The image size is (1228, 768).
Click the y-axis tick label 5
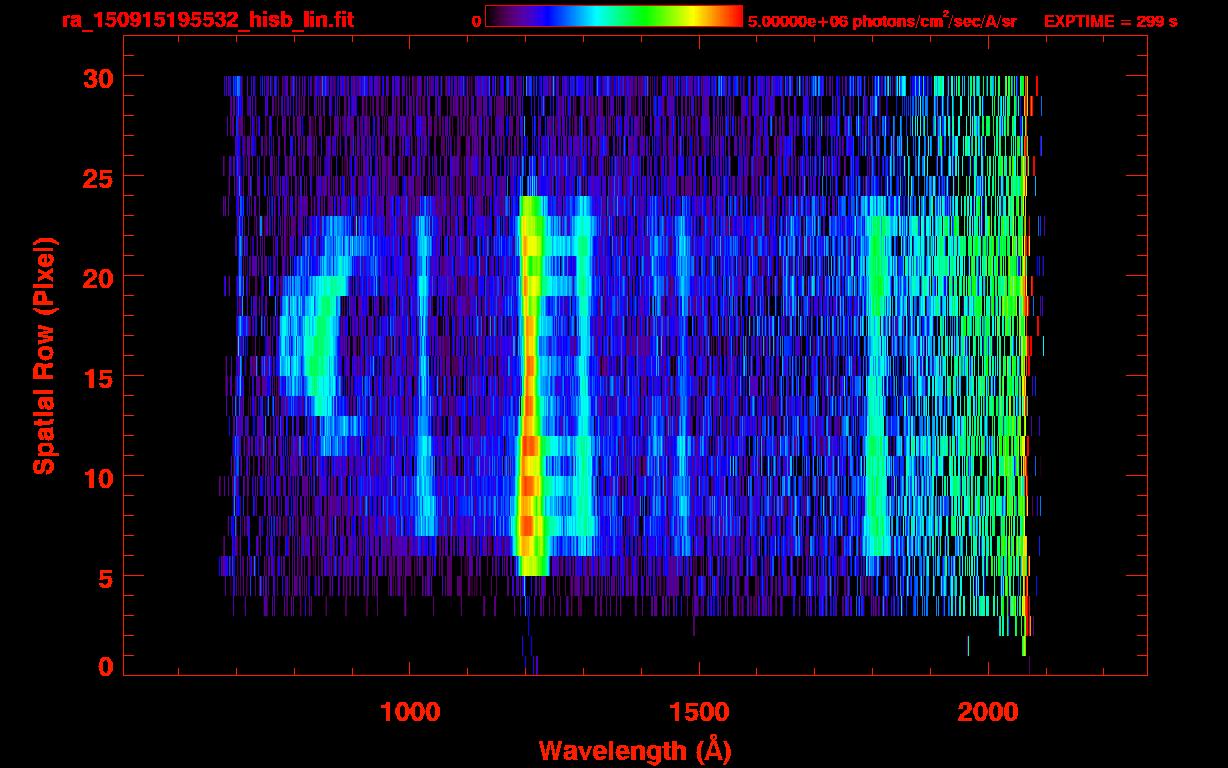[104, 577]
